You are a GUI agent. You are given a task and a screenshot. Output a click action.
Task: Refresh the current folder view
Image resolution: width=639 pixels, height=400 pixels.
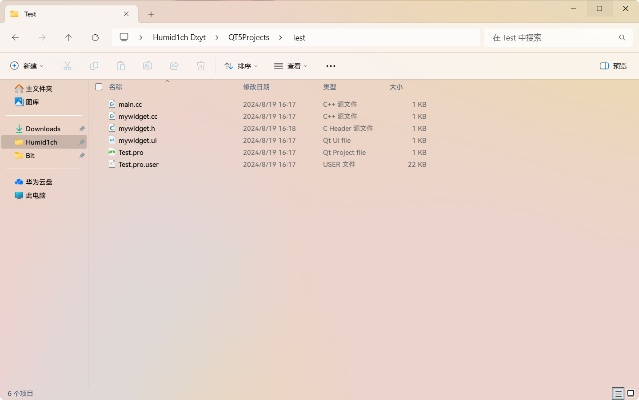pyautogui.click(x=95, y=37)
